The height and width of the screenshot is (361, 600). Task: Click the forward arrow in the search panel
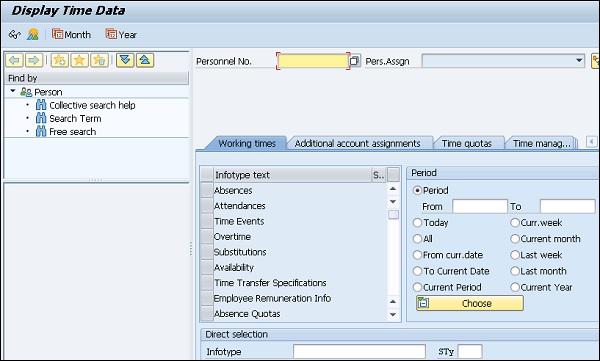[x=34, y=60]
